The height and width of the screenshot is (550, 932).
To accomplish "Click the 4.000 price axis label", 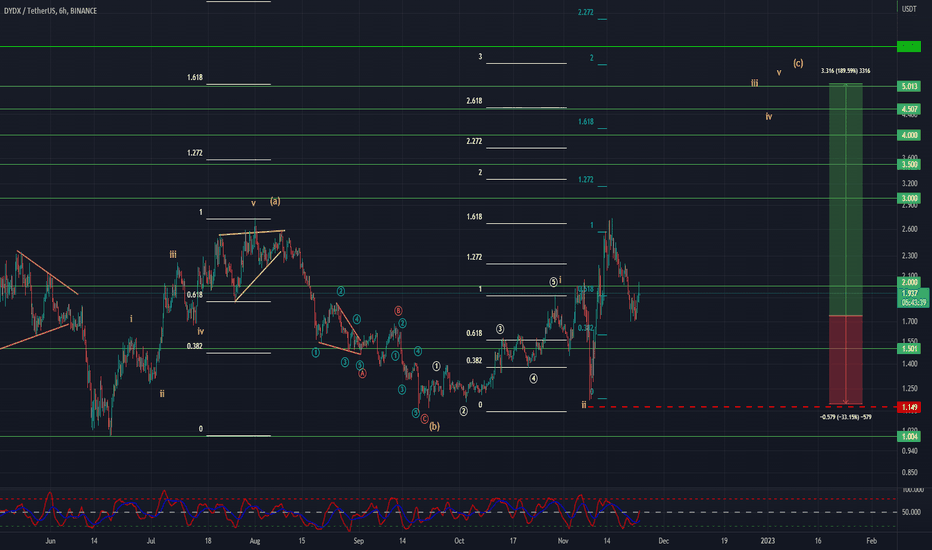I will (909, 135).
